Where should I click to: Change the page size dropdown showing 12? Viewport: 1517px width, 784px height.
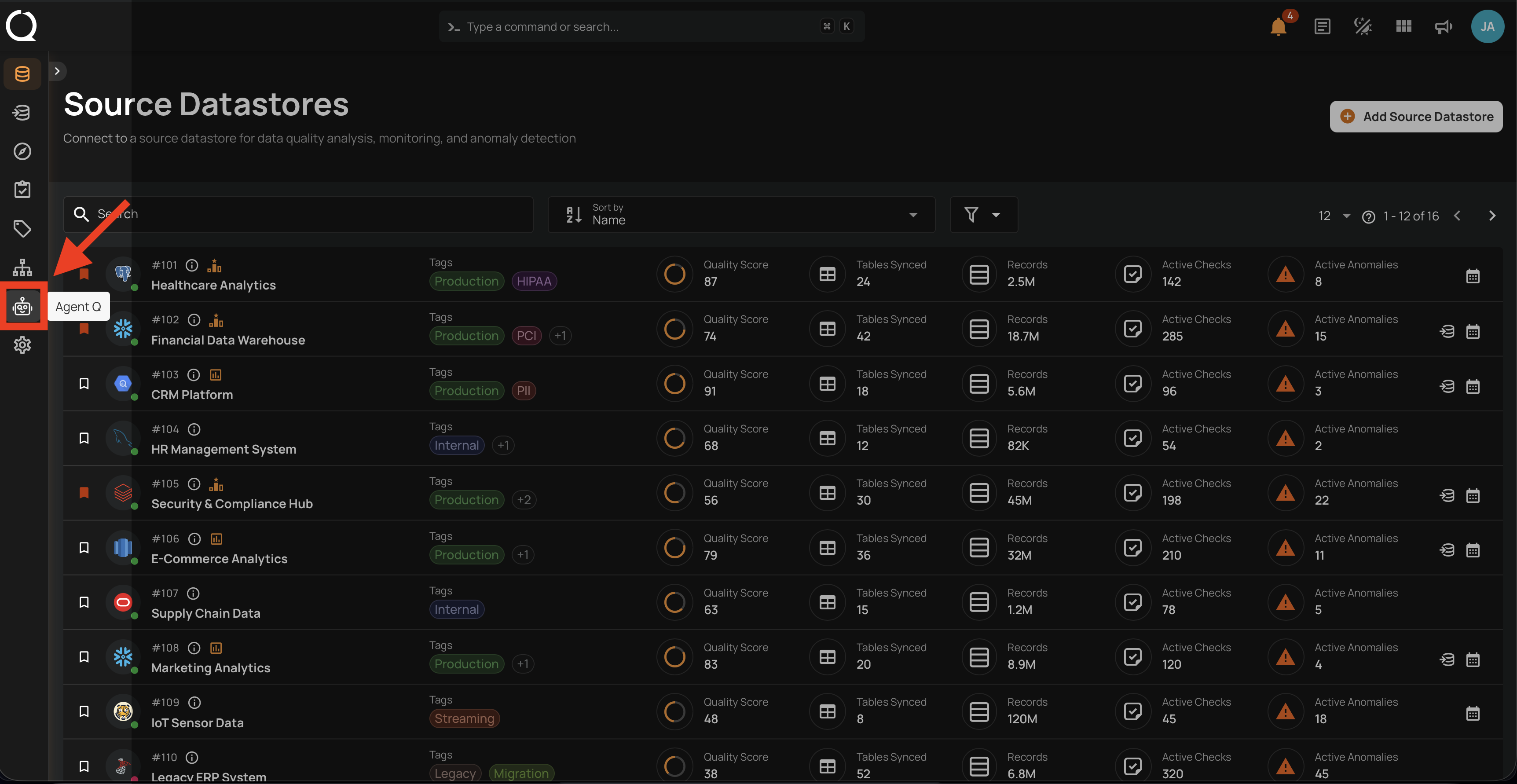1334,216
